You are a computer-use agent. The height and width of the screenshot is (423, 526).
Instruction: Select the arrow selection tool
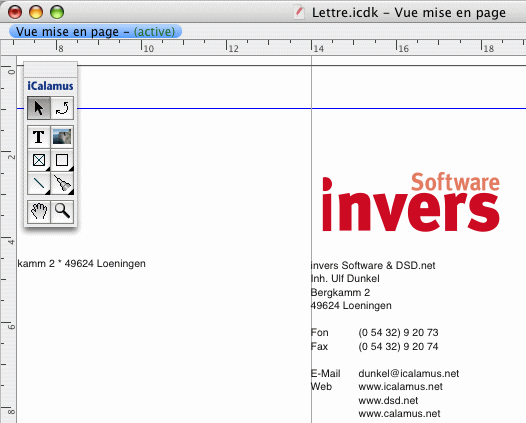point(39,108)
